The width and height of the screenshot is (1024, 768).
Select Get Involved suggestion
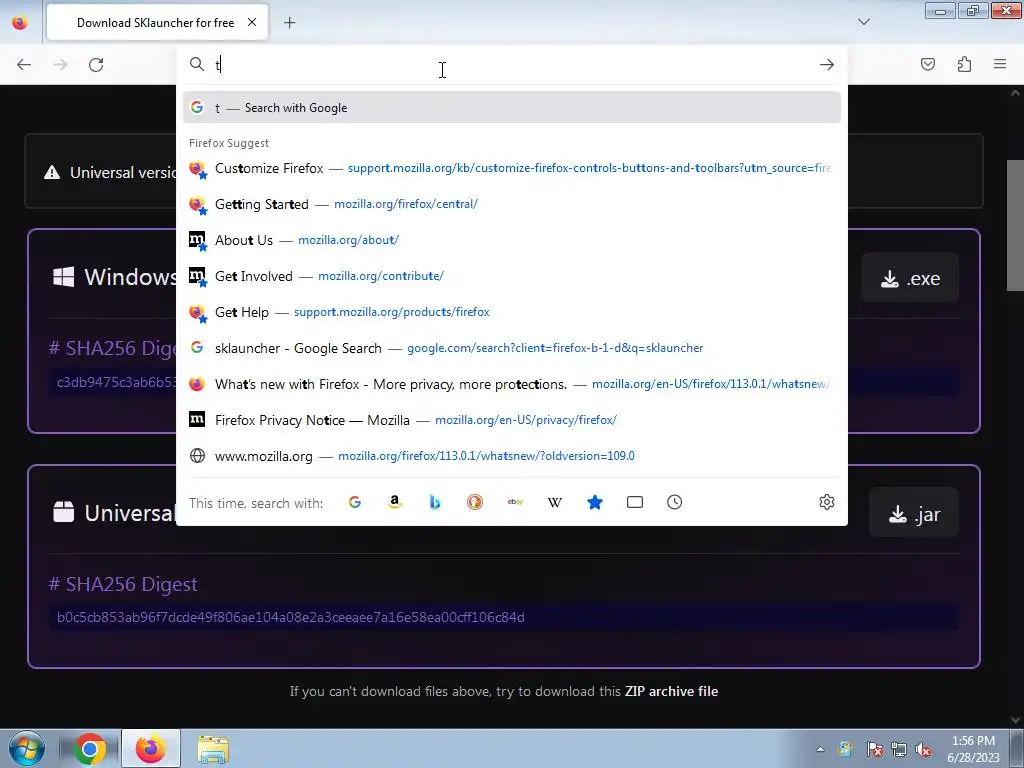point(512,276)
